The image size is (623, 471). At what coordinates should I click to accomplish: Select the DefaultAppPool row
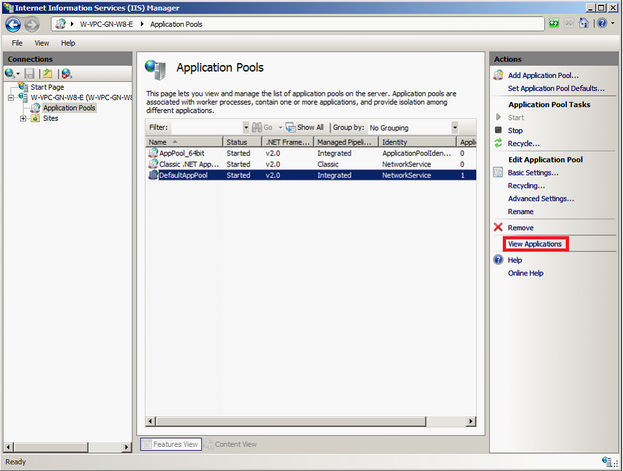[311, 175]
